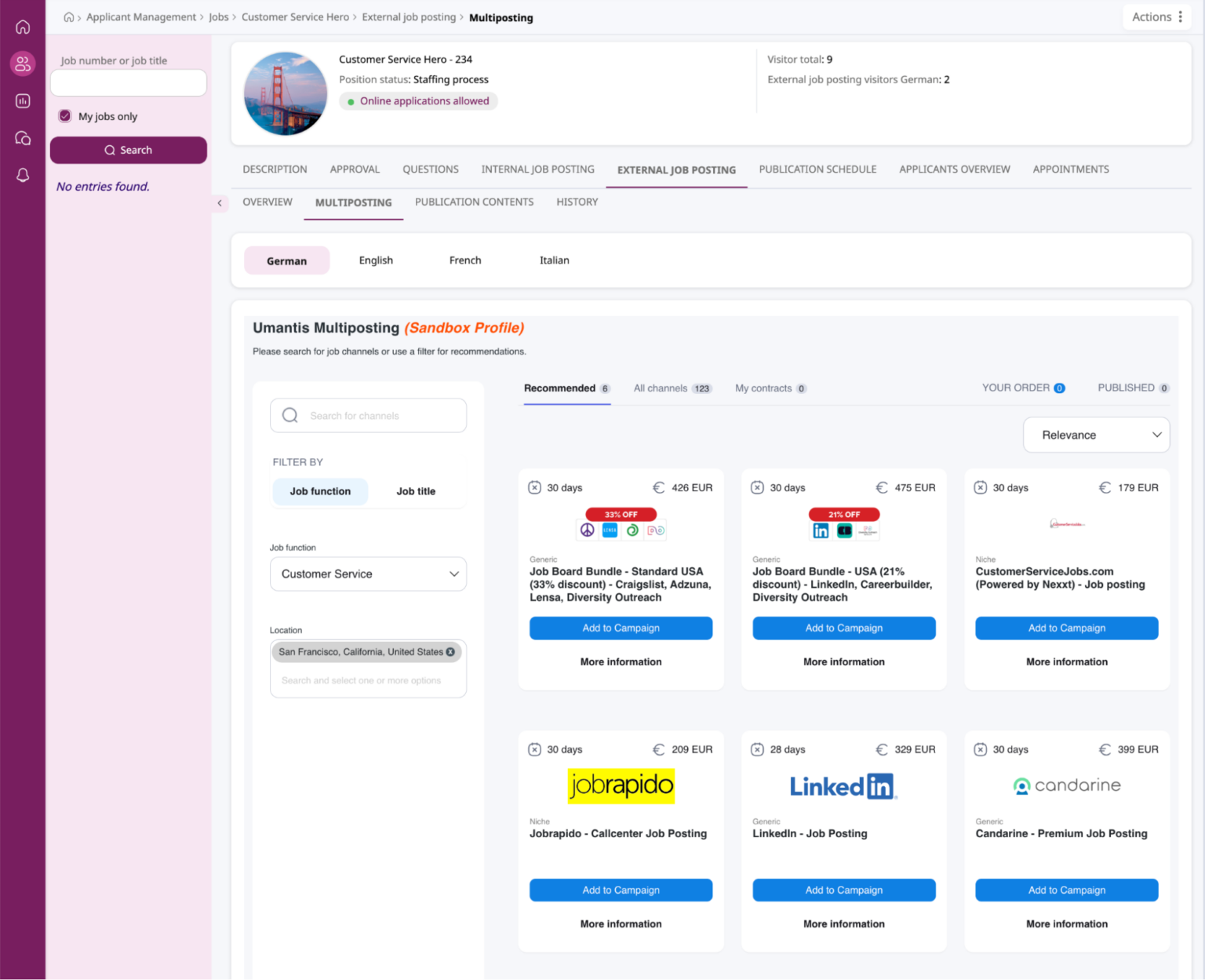The width and height of the screenshot is (1205, 980).
Task: Remove San Francisco location tag
Action: pos(450,652)
